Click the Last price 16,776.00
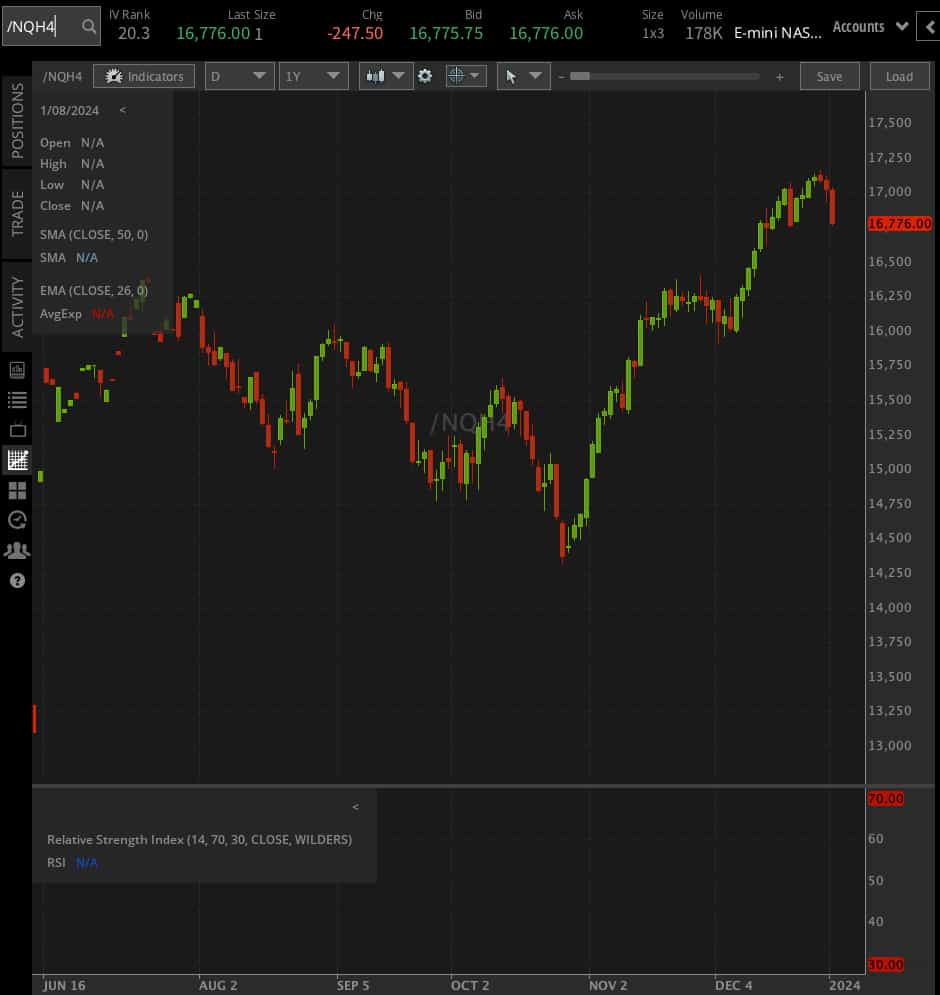 [x=213, y=33]
